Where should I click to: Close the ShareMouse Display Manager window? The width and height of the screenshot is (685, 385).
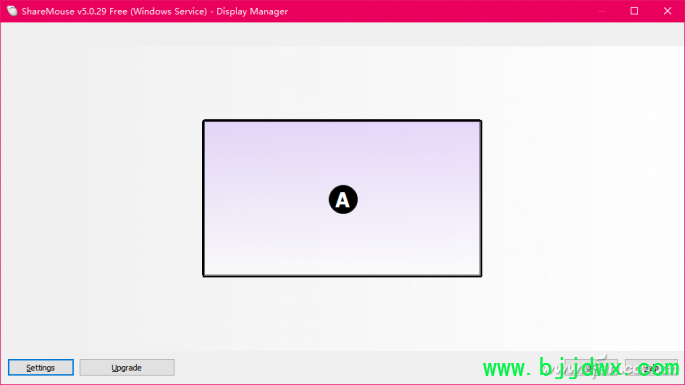click(667, 11)
